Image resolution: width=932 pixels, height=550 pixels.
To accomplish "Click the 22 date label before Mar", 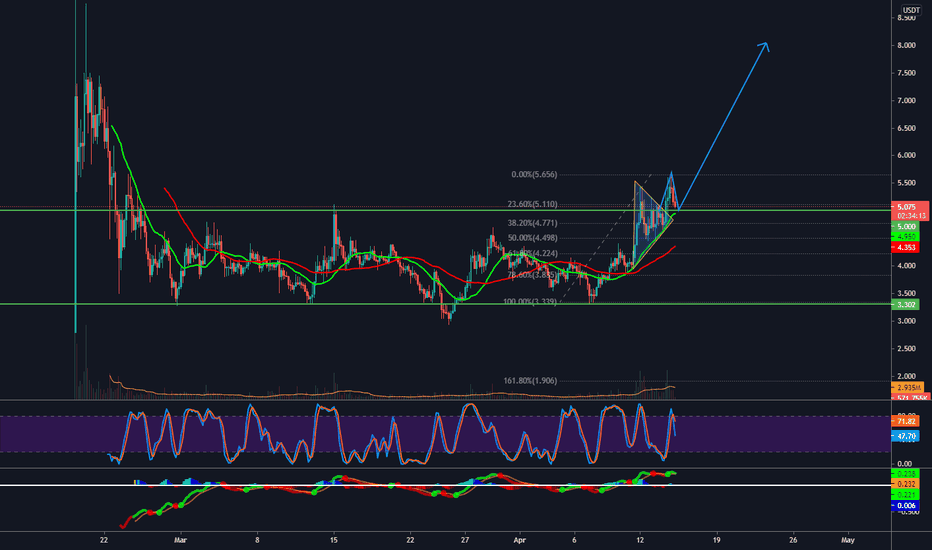I will point(104,540).
